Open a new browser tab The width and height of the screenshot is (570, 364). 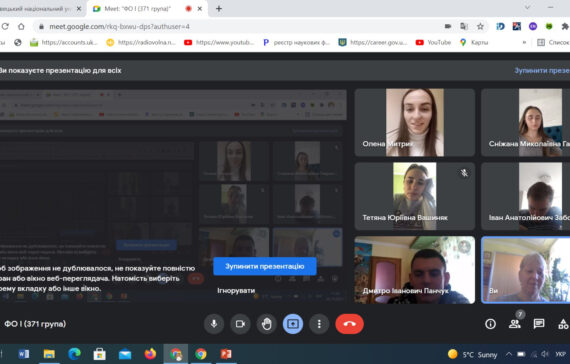coord(219,9)
